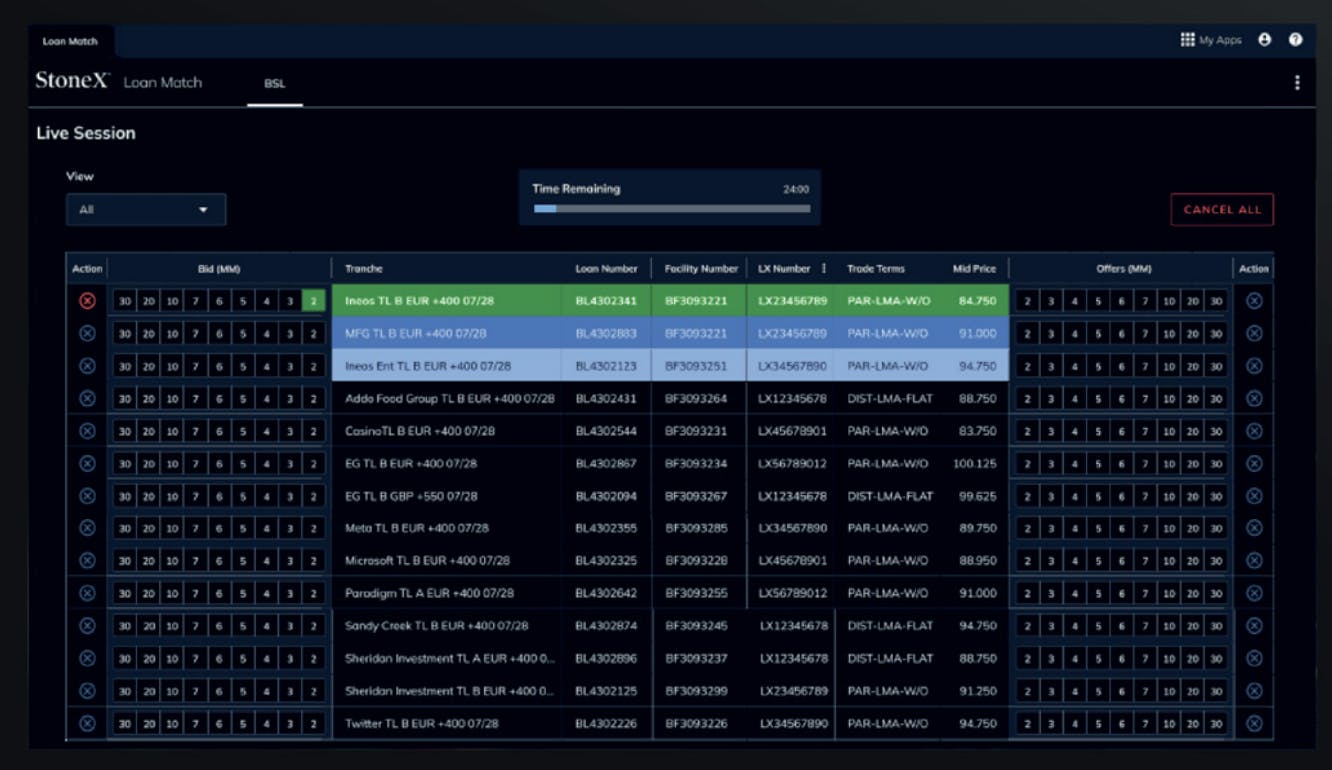The image size is (1332, 770).
Task: Open the vertical three-dot menu beside BSL header
Action: click(x=1297, y=83)
